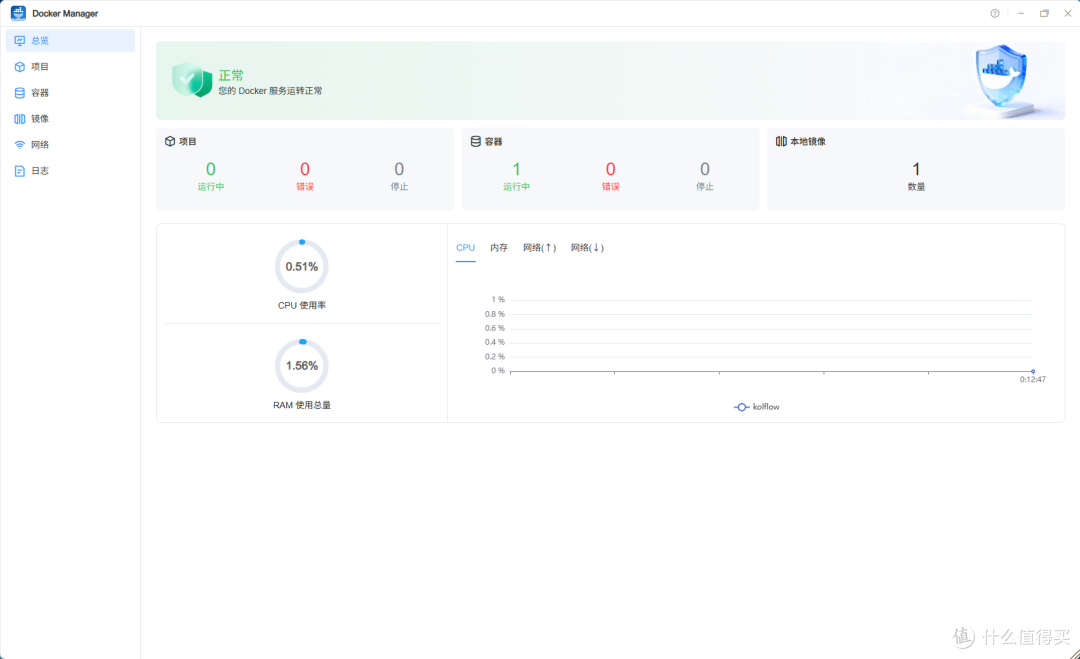
Task: Toggle the kolflow legend series
Action: click(756, 407)
